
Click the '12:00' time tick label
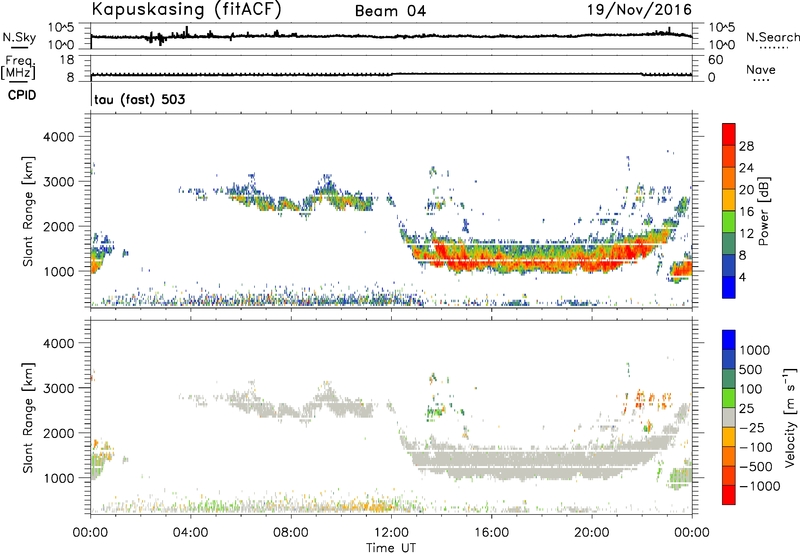tap(391, 533)
